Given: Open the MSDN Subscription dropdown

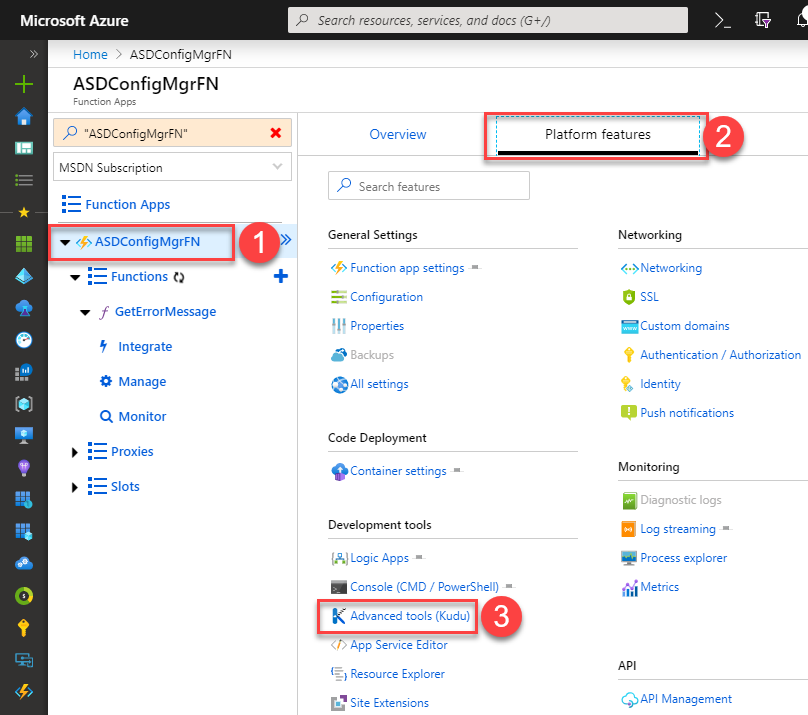Looking at the screenshot, I should pos(172,167).
